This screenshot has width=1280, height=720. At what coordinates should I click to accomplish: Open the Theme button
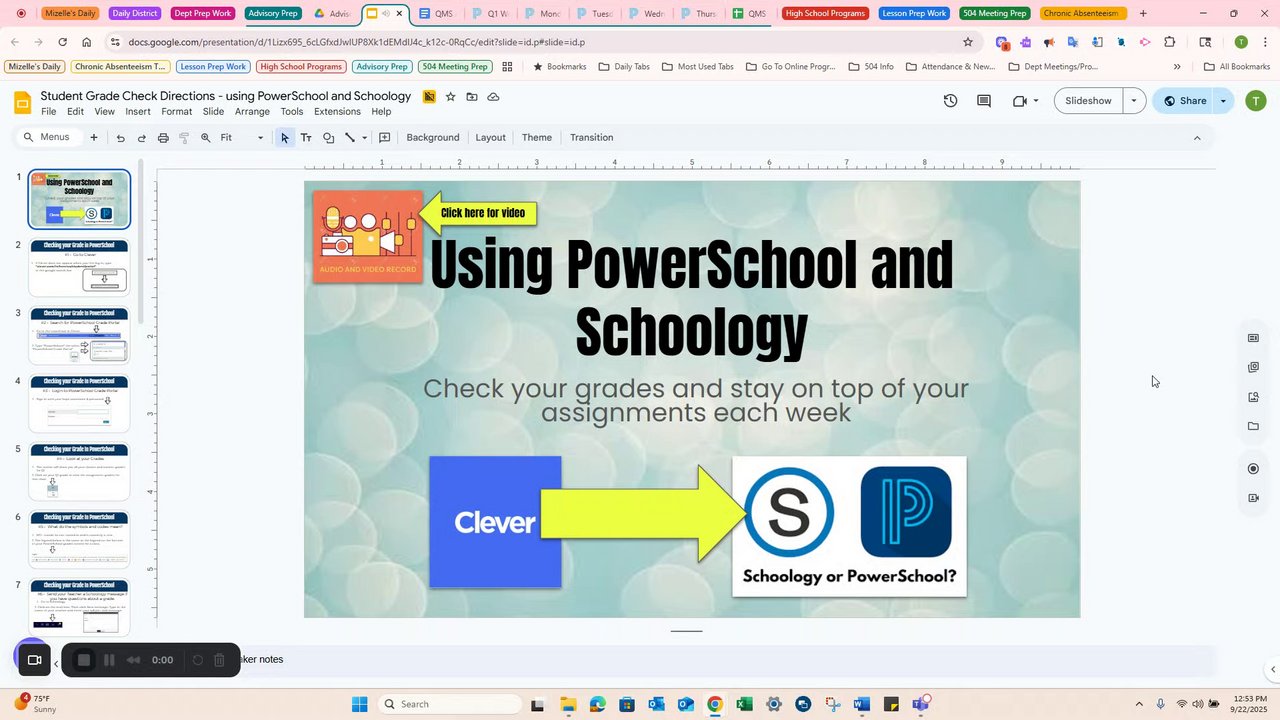tap(537, 138)
